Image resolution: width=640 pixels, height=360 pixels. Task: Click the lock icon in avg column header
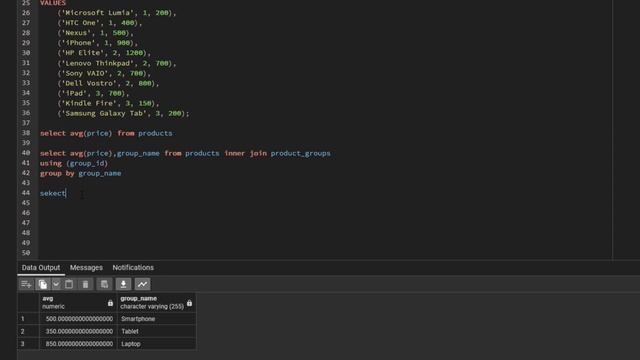(x=110, y=303)
